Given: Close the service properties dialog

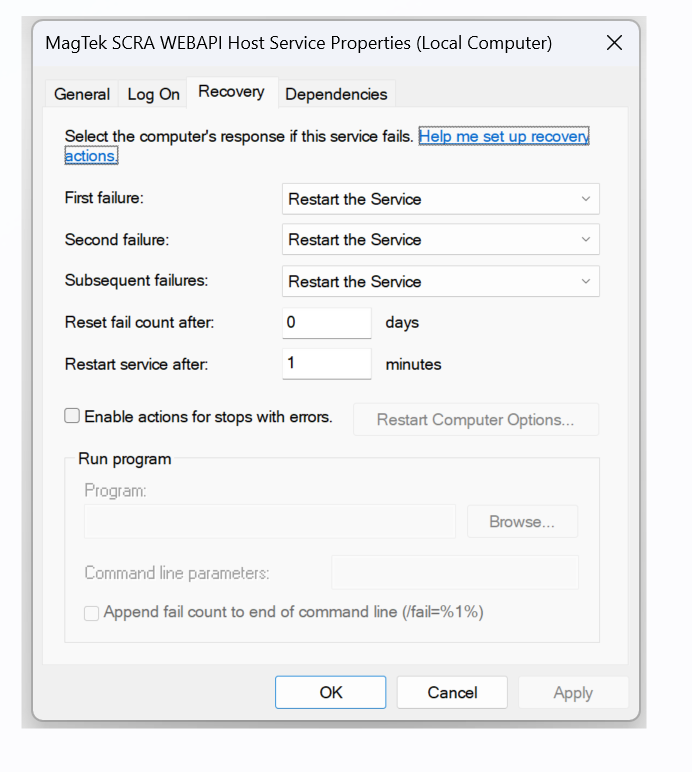Looking at the screenshot, I should tap(614, 43).
